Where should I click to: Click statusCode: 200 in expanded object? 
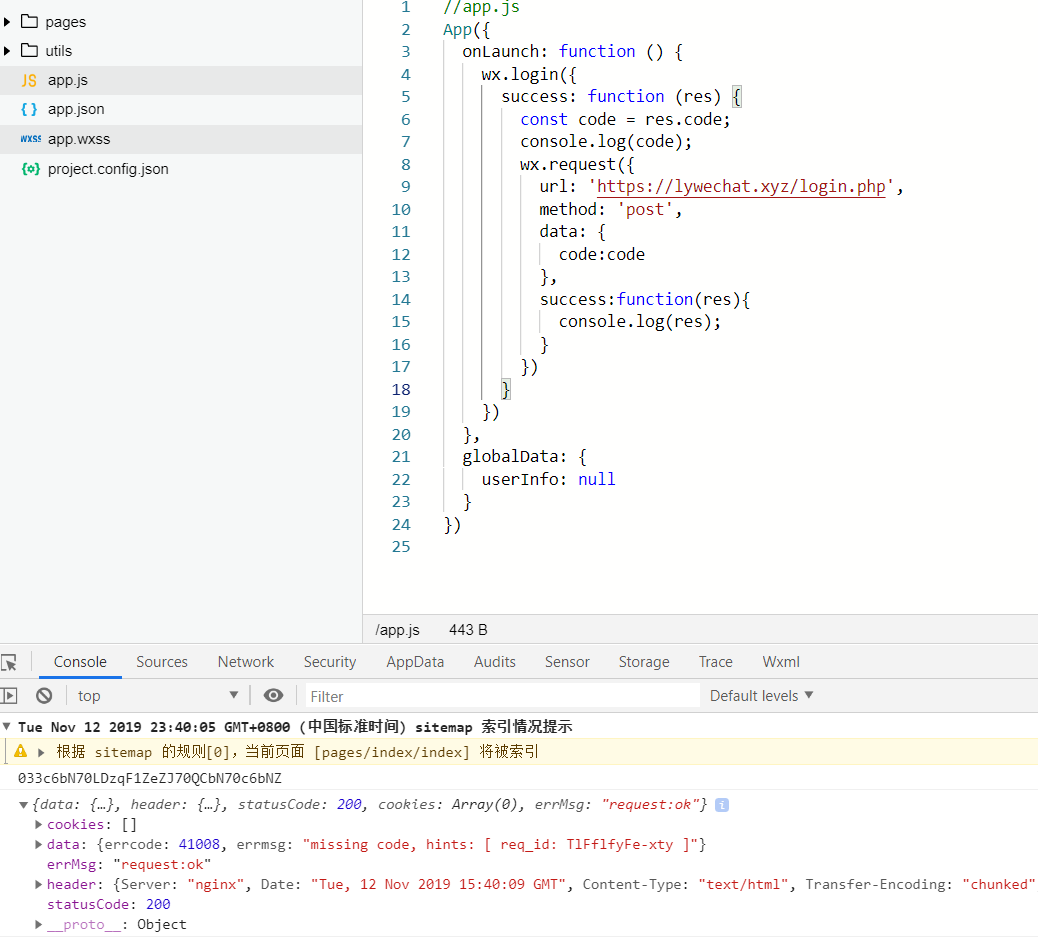pos(109,905)
